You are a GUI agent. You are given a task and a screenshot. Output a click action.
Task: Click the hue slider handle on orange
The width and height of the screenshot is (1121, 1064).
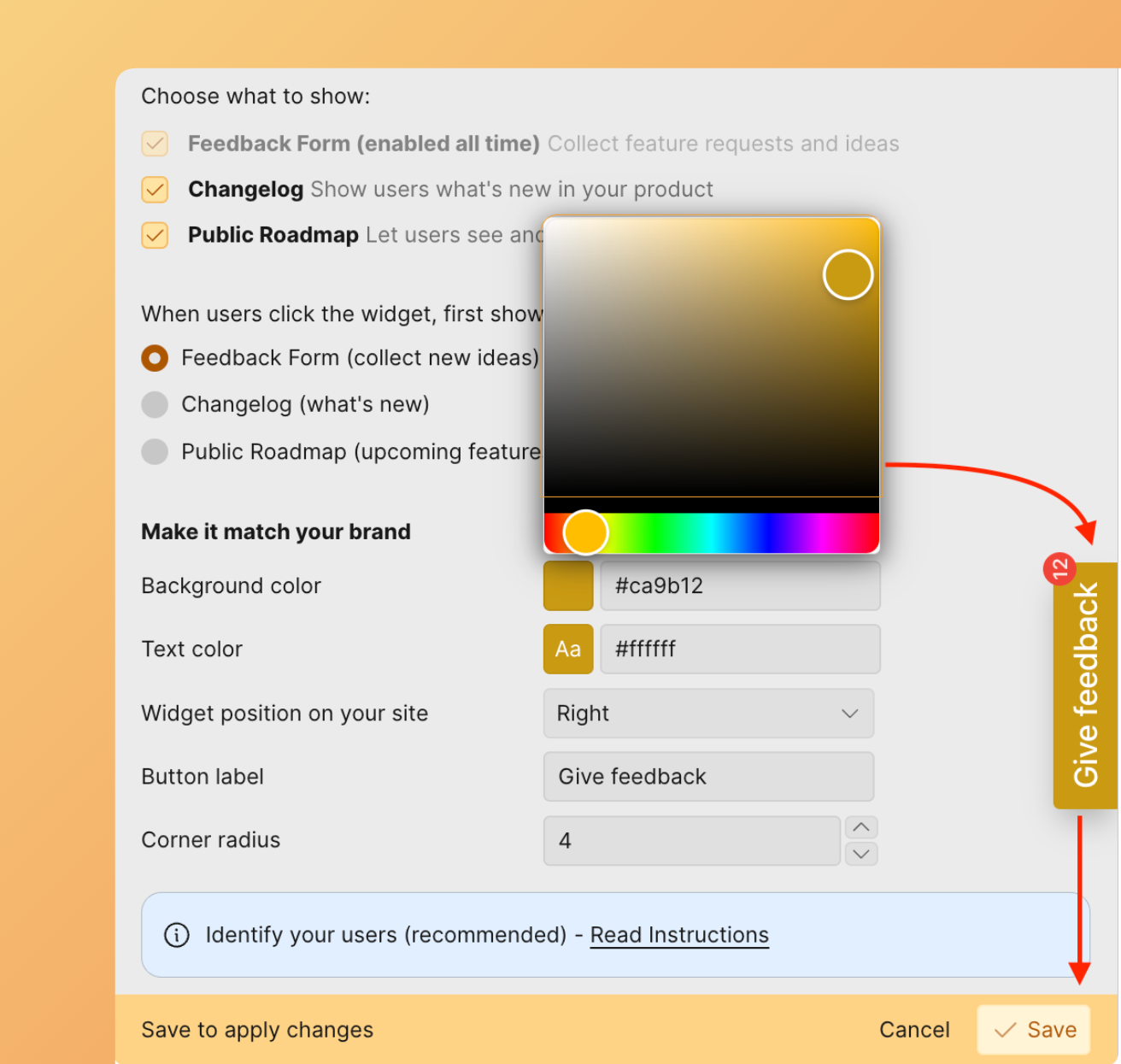[x=586, y=532]
